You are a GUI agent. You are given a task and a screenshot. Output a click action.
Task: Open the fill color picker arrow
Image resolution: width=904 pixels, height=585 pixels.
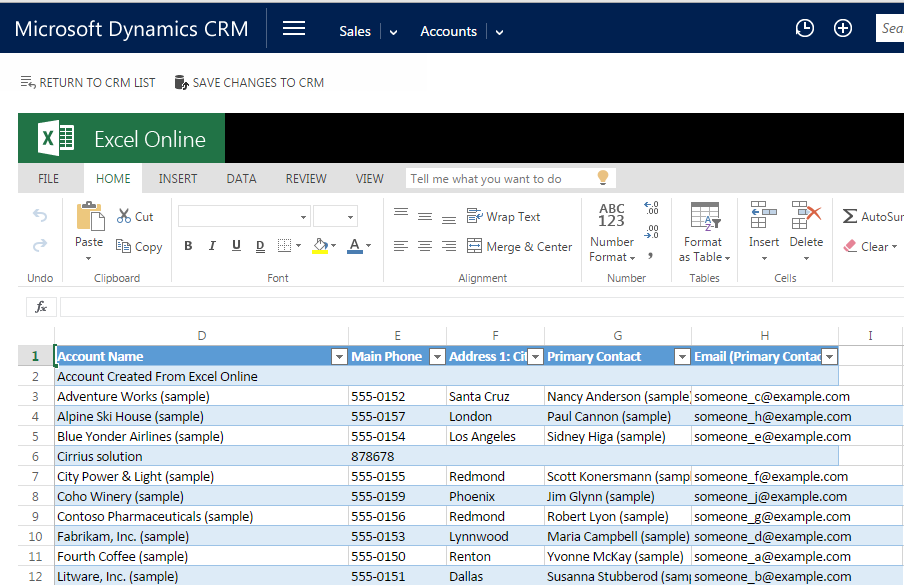pos(333,246)
